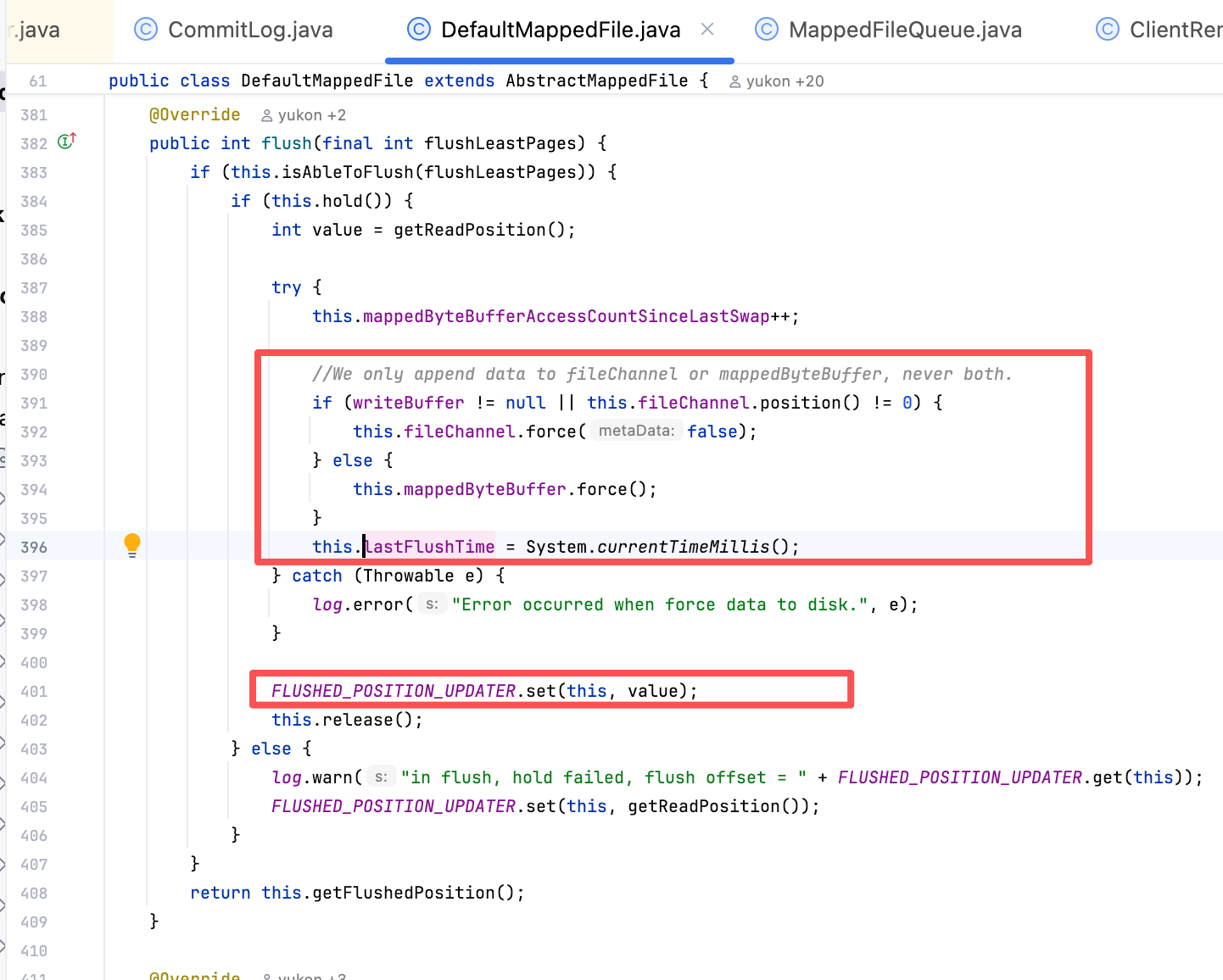Click the isAbleToFlush method call
Image resolution: width=1223 pixels, height=980 pixels.
pos(348,172)
